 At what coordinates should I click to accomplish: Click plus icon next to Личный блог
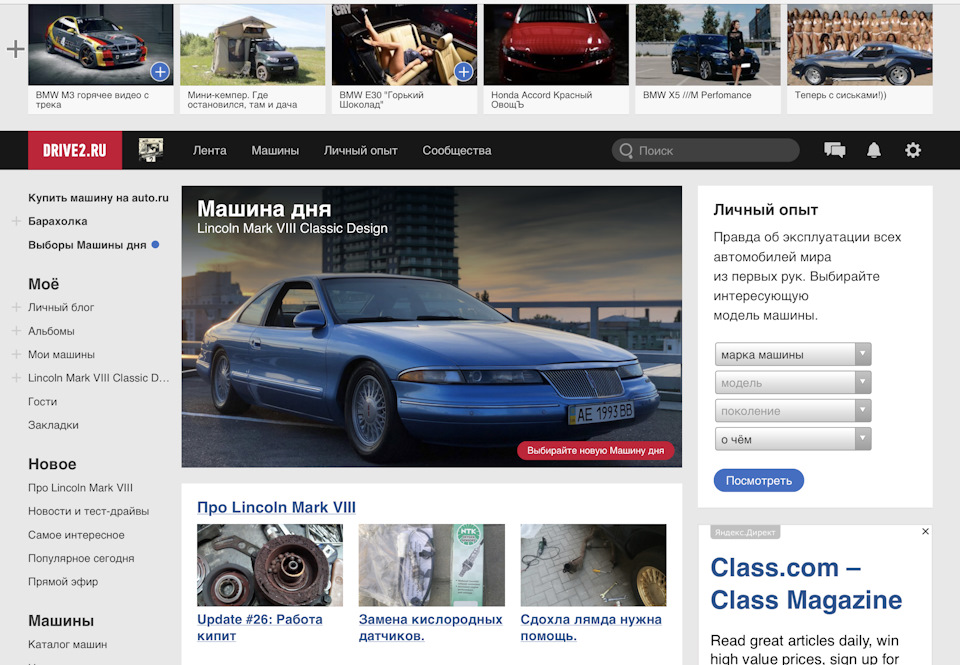(x=17, y=307)
